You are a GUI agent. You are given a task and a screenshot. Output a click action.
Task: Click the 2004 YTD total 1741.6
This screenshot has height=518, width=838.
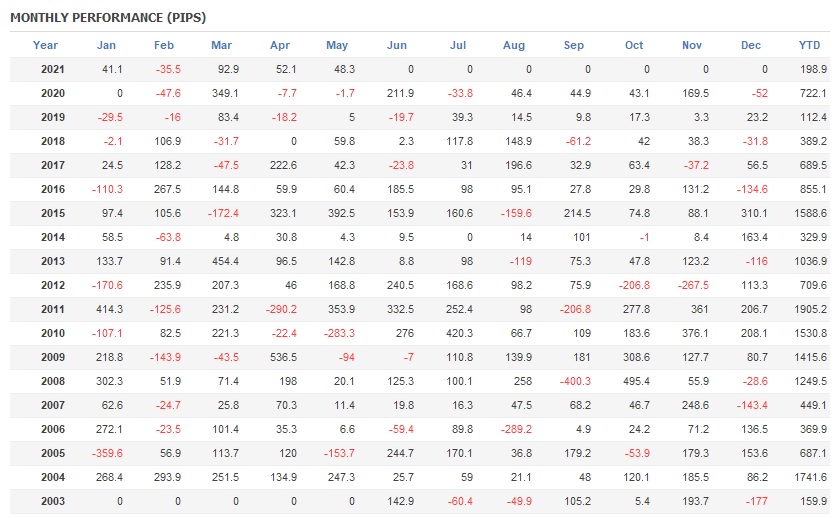click(810, 477)
